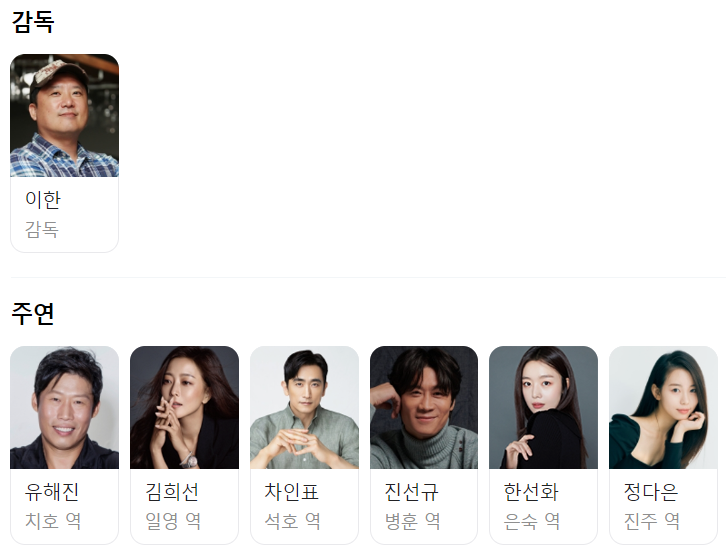
Task: Select the role label 진주 역
Action: [x=652, y=521]
